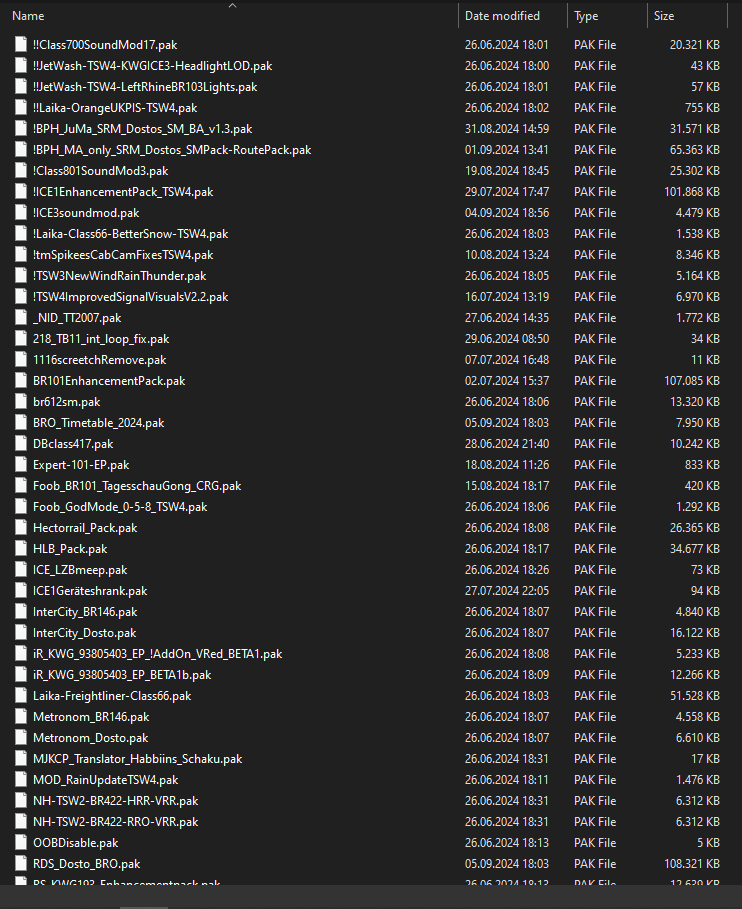Sort files by Date modified column header
The width and height of the screenshot is (742, 909).
[x=502, y=16]
